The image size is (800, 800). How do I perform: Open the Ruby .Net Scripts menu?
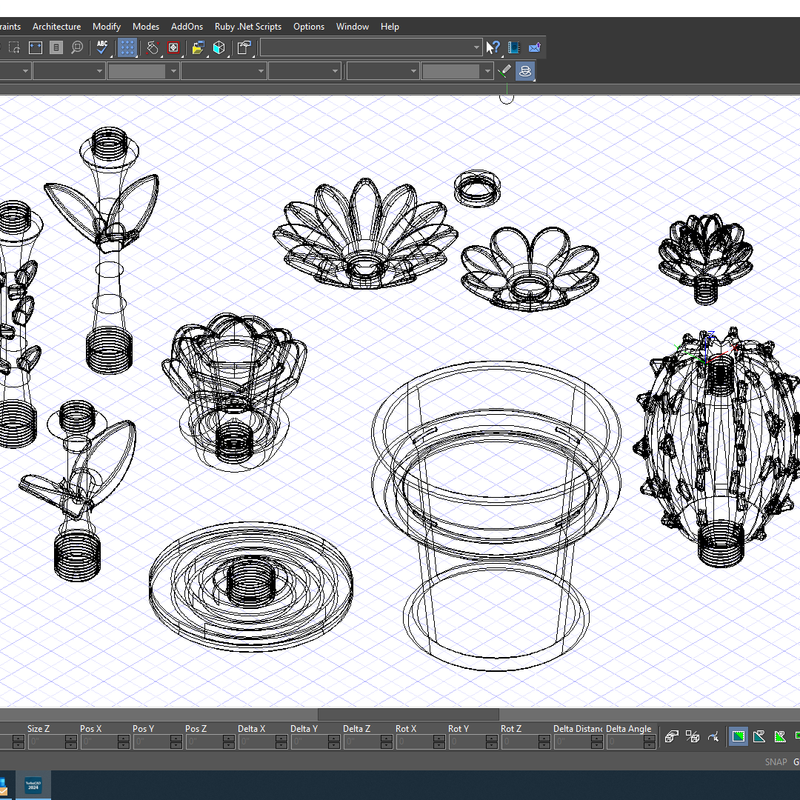(248, 27)
